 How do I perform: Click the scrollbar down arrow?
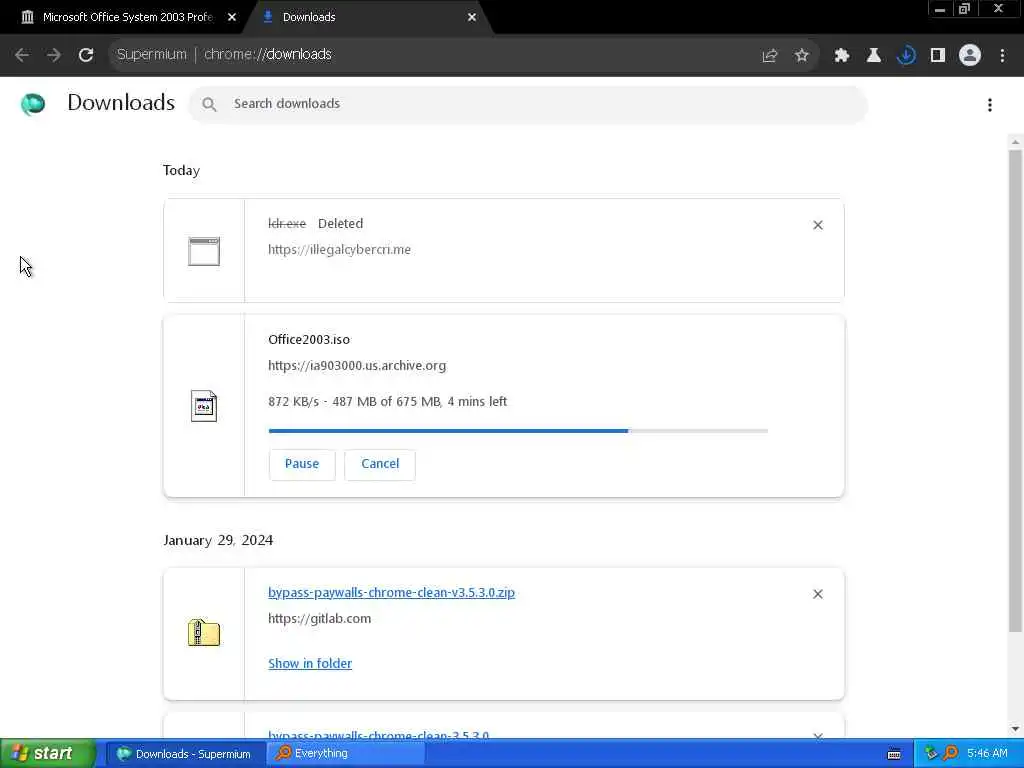point(1015,729)
